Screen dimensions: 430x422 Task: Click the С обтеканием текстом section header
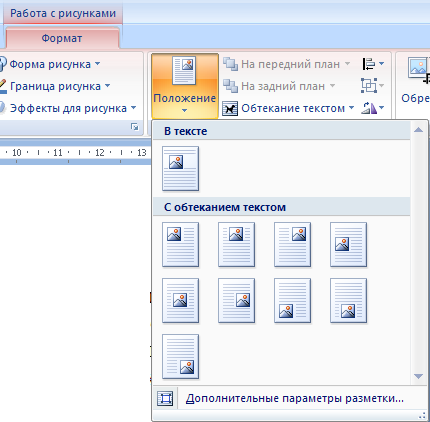point(282,207)
